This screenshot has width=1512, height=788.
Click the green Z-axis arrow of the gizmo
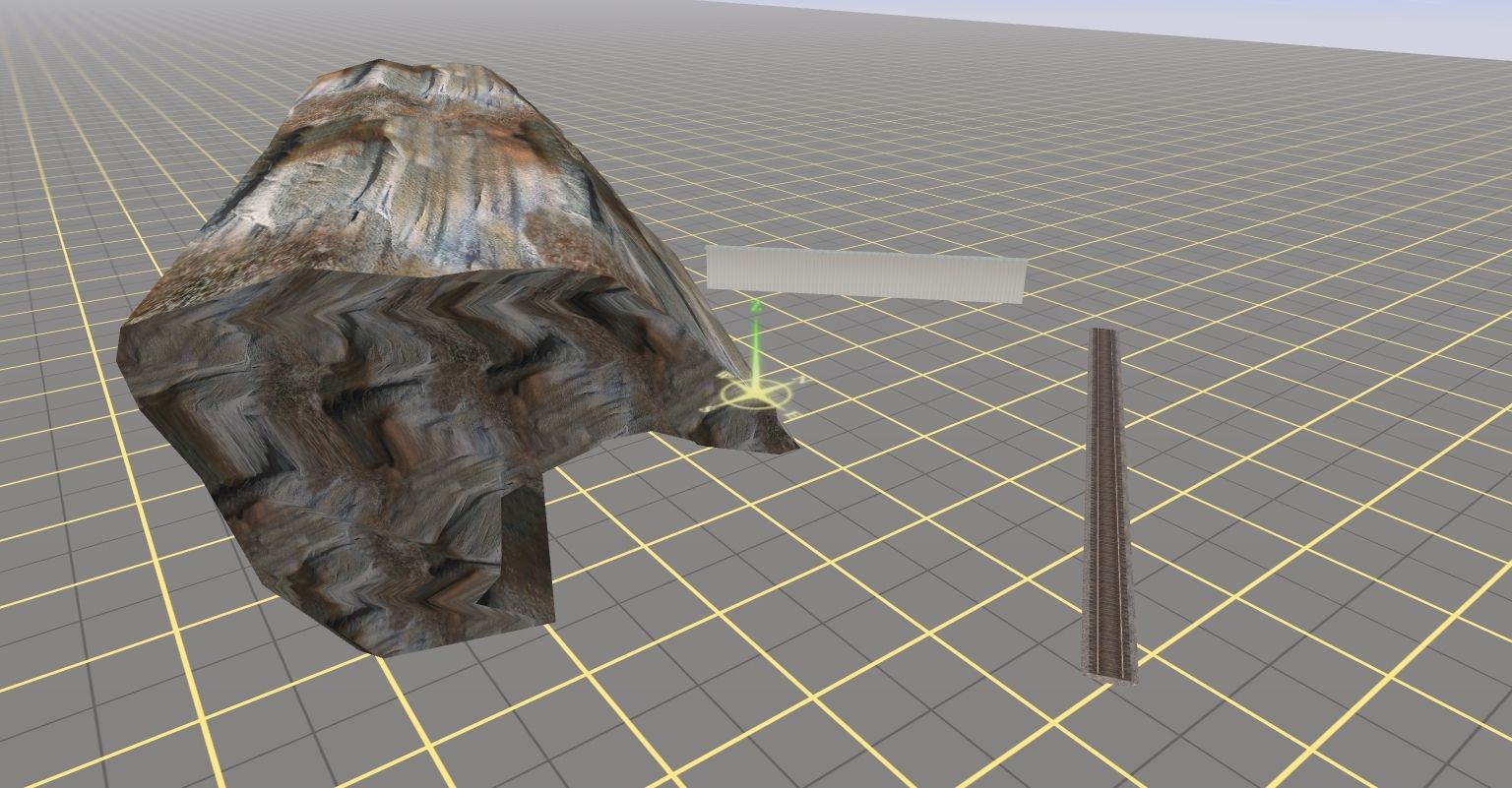click(x=755, y=344)
